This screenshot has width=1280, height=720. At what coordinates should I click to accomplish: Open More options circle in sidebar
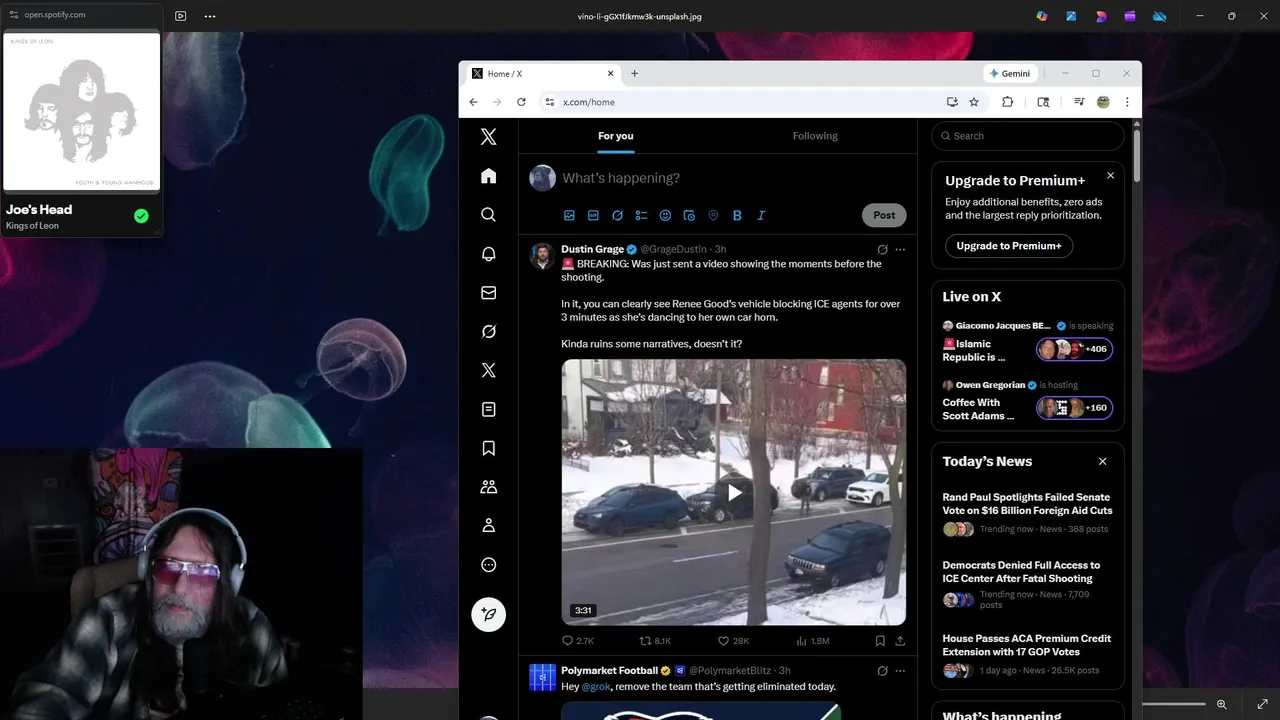[488, 565]
